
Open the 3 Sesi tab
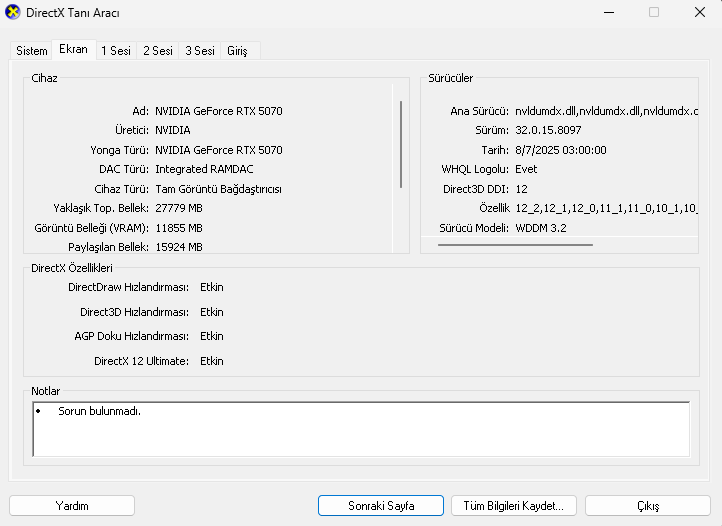[200, 51]
